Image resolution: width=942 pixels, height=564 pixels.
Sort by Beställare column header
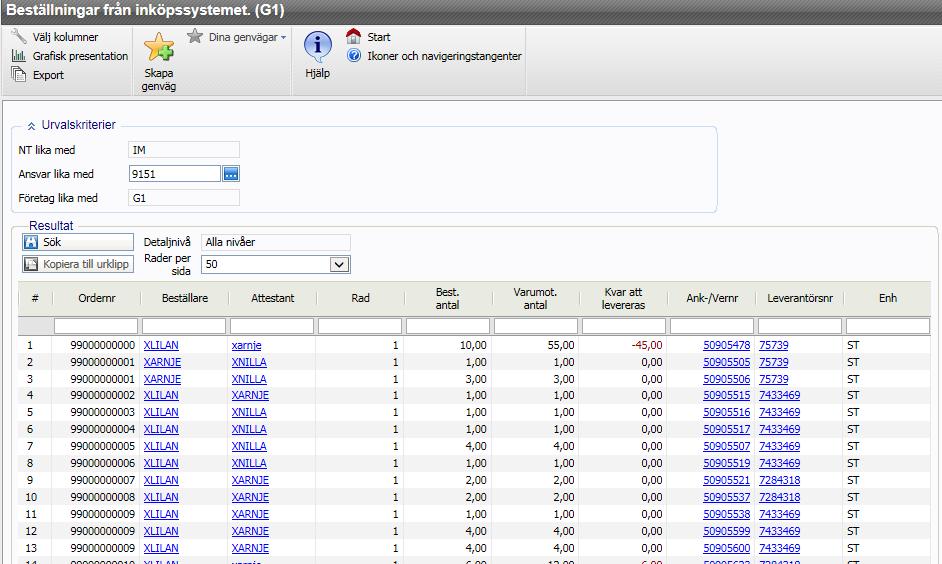184,298
